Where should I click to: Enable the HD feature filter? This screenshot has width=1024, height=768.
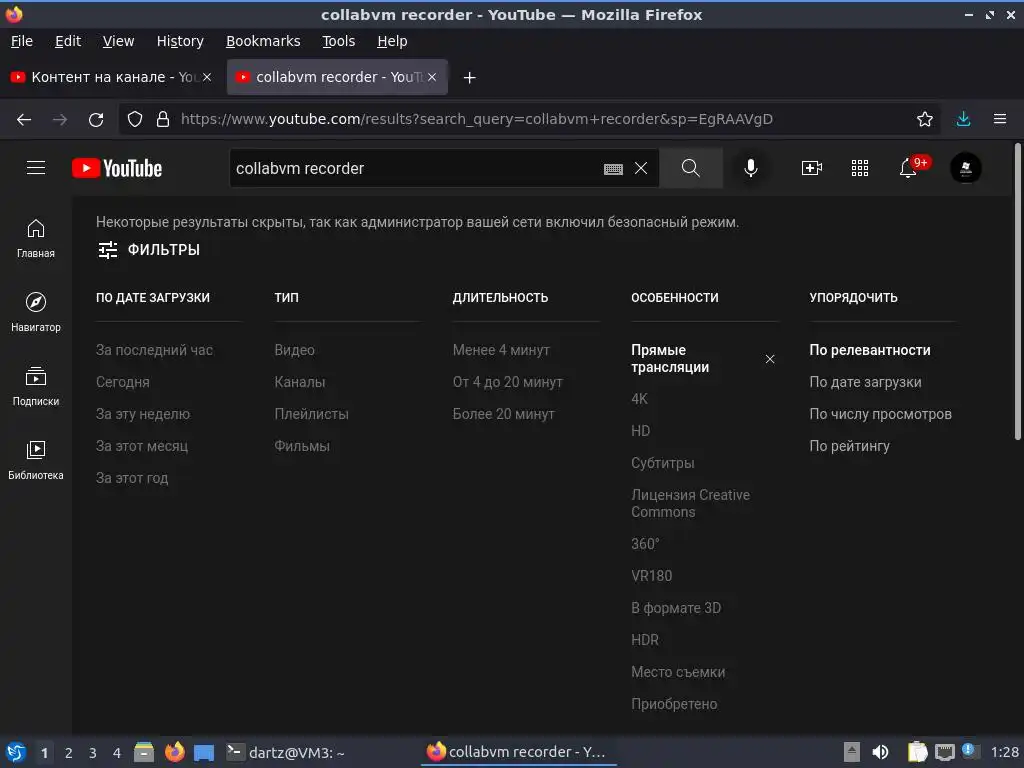pos(641,431)
